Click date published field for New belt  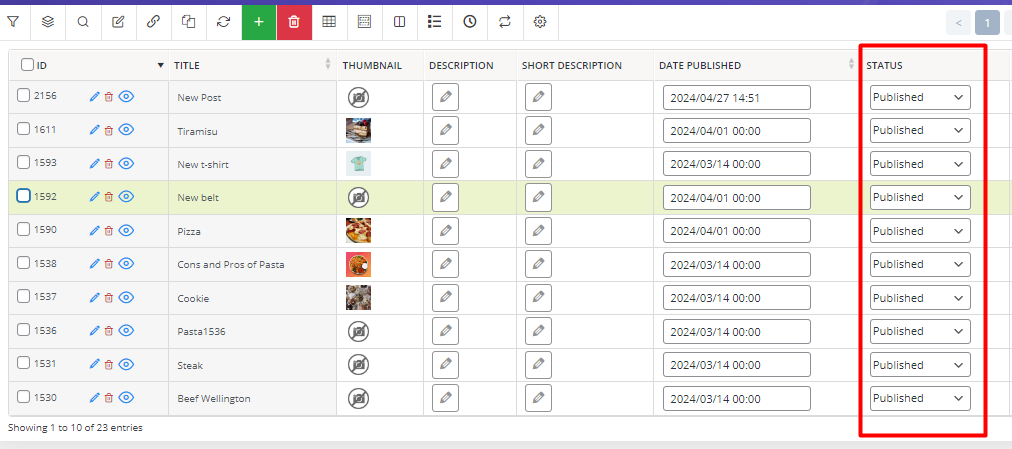coord(736,198)
